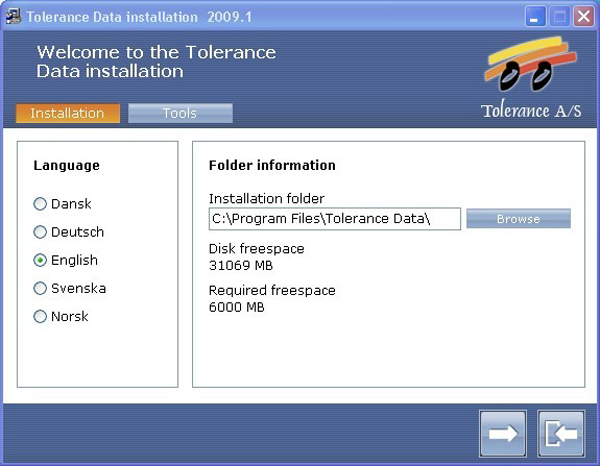Click the window title 'Tolerance Data installation 2009.1'
The image size is (600, 466).
(139, 17)
